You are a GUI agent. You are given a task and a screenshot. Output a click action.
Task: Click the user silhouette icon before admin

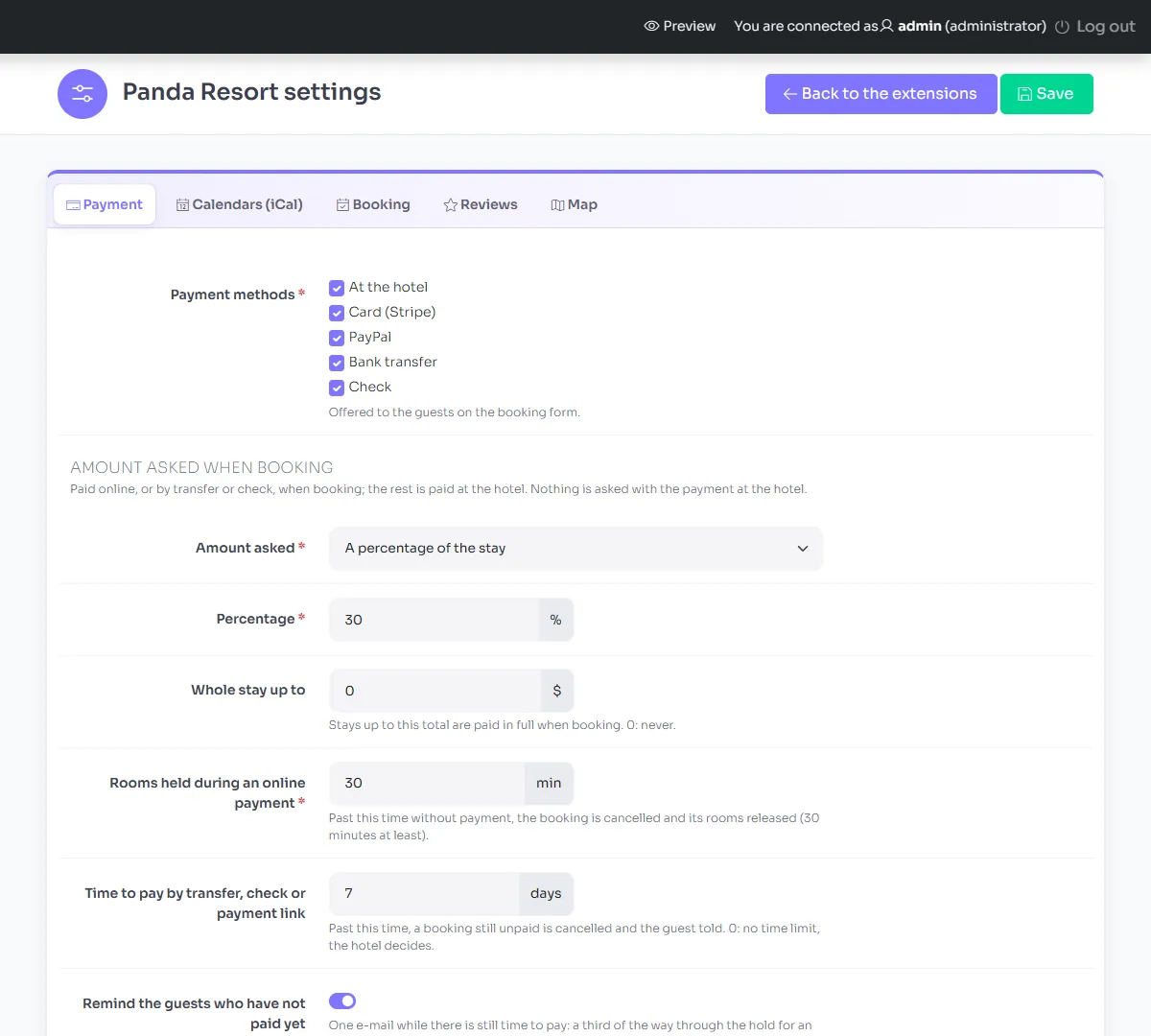887,26
